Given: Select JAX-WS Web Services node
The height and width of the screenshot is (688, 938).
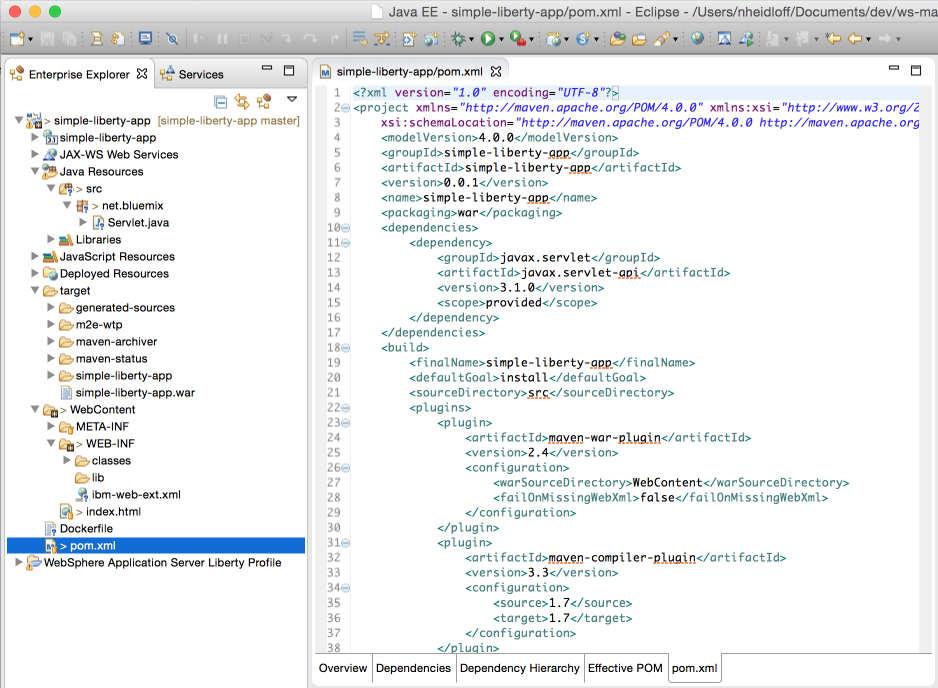Looking at the screenshot, I should pyautogui.click(x=119, y=154).
